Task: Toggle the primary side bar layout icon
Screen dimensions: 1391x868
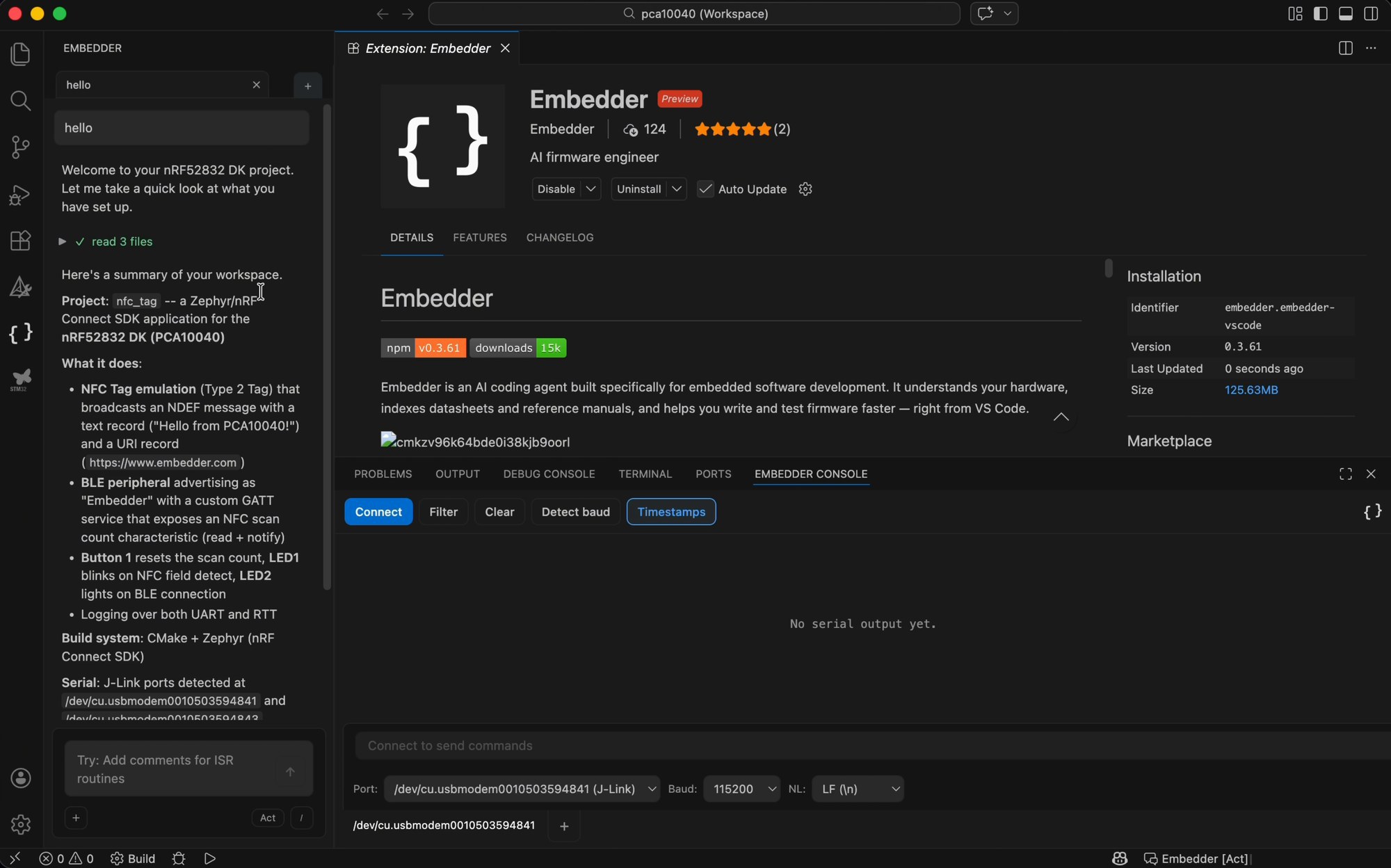Action: coord(1320,14)
